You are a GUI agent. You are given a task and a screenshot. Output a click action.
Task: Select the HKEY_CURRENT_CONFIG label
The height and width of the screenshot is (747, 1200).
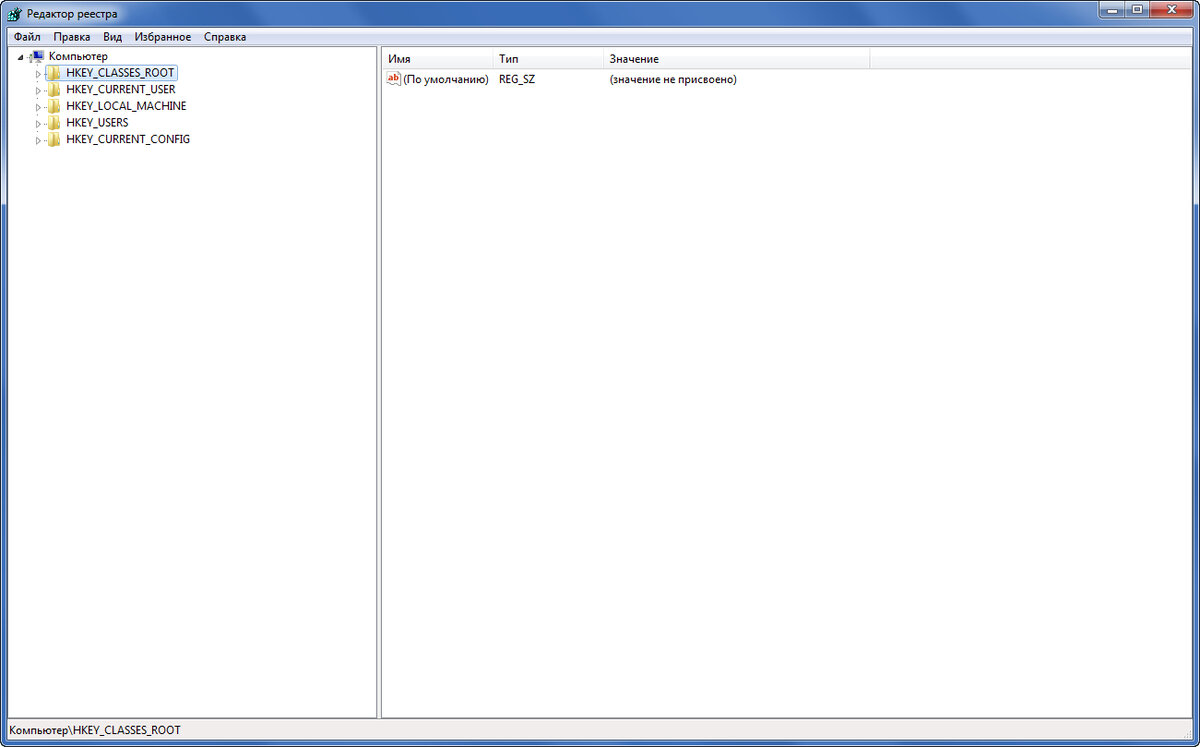(128, 139)
